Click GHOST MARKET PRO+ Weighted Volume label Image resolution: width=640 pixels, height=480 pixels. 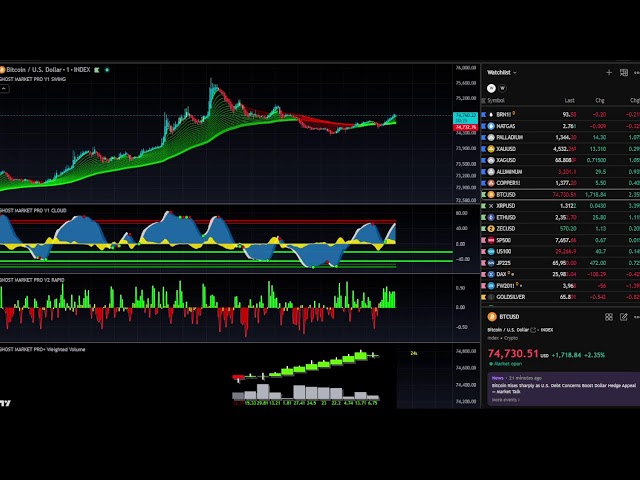[x=42, y=349]
